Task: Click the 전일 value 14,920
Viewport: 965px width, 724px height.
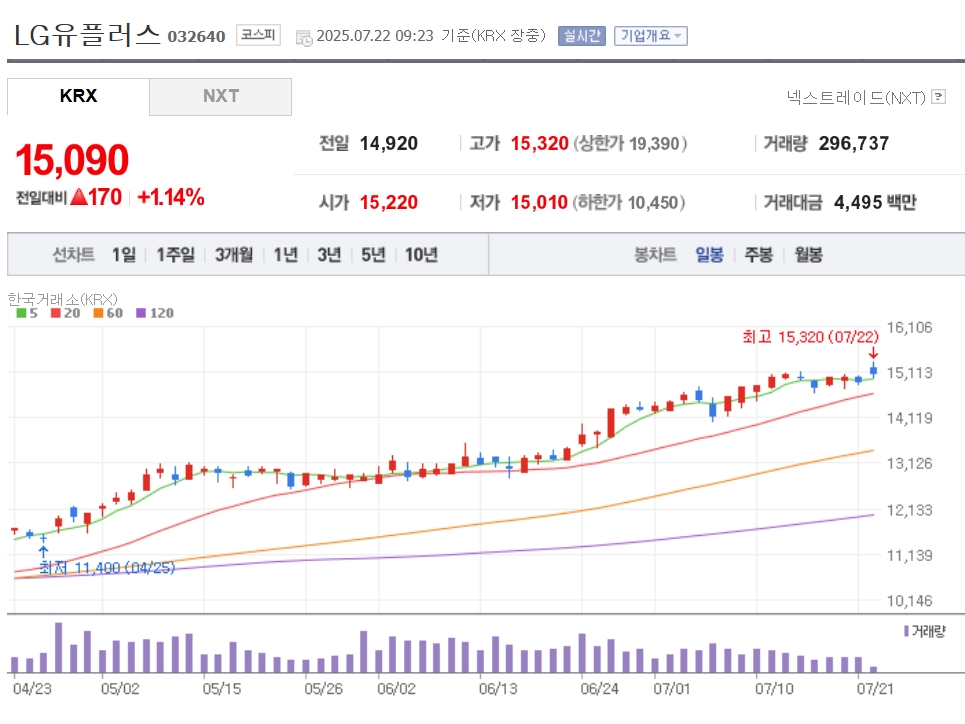Action: pos(388,143)
